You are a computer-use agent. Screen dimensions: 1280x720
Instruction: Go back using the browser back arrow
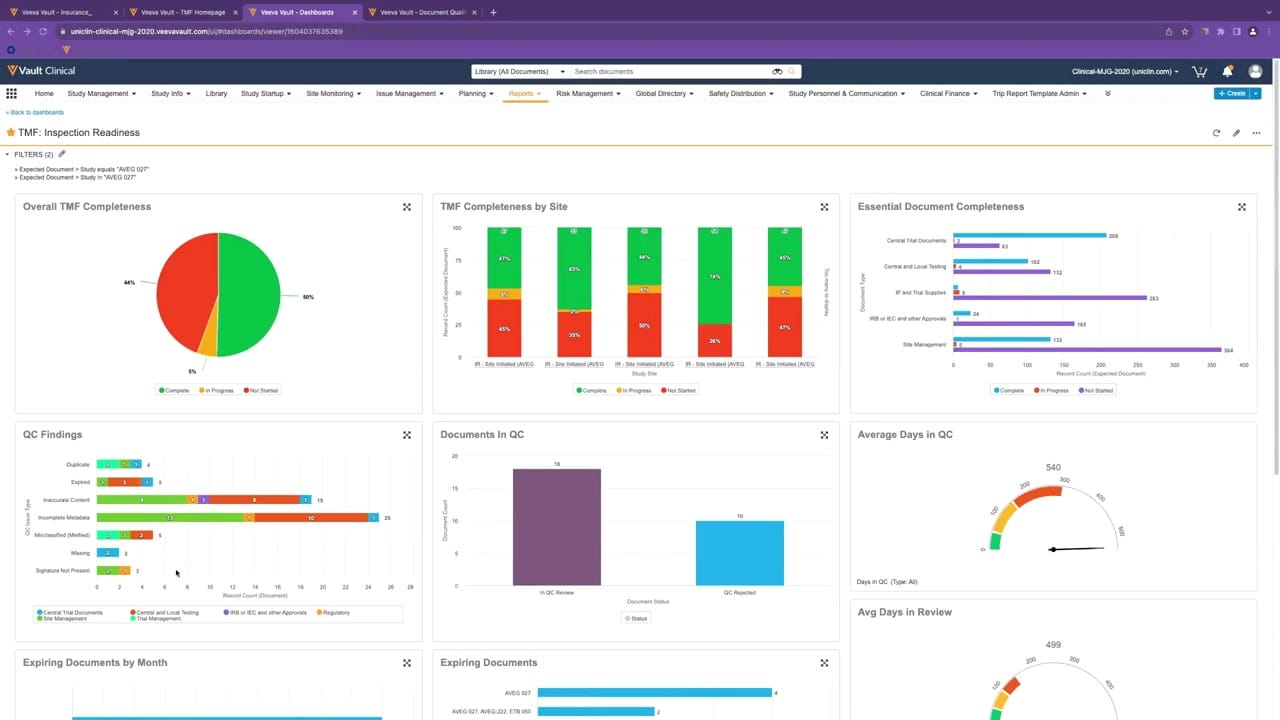(11, 31)
